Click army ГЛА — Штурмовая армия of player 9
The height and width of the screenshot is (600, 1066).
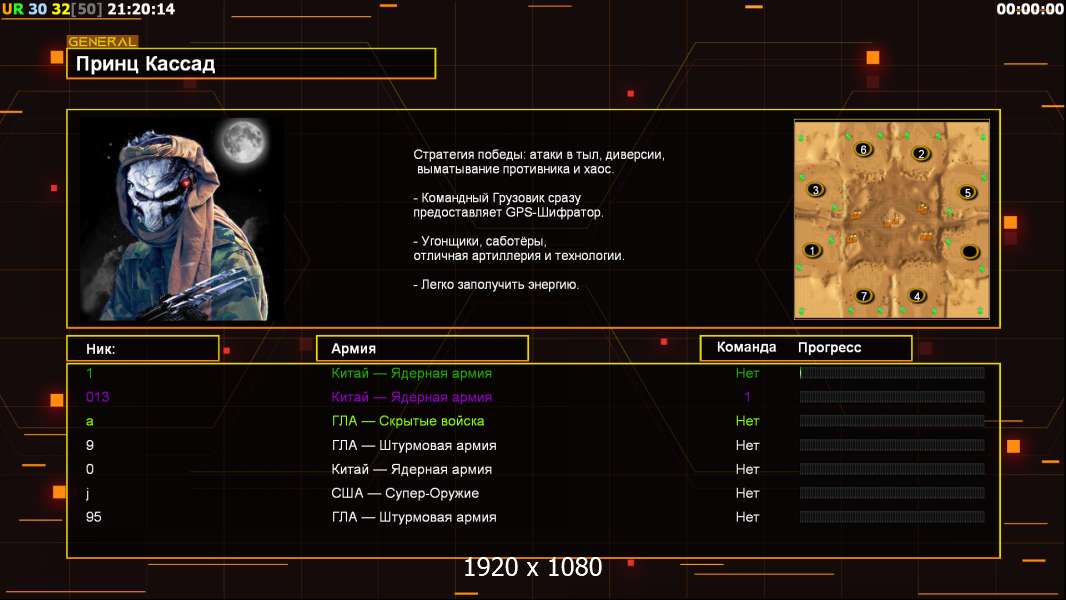pyautogui.click(x=414, y=446)
